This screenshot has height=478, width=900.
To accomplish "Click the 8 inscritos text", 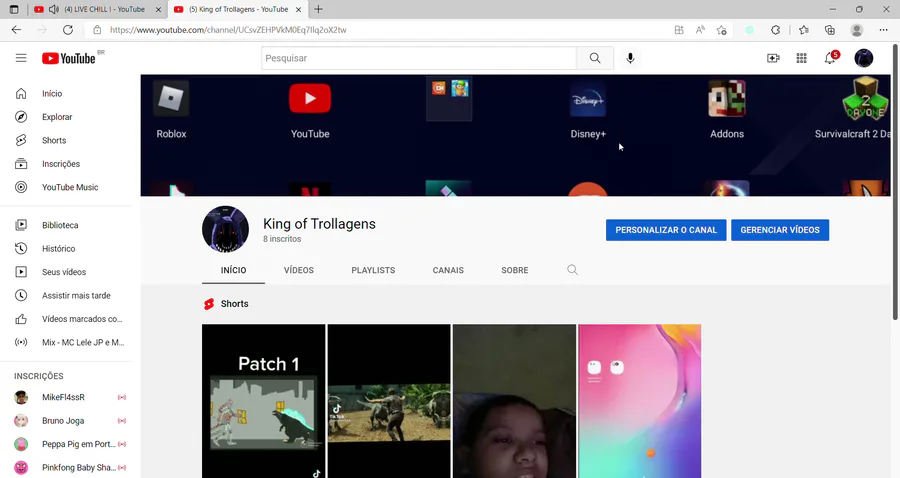I will 282,239.
